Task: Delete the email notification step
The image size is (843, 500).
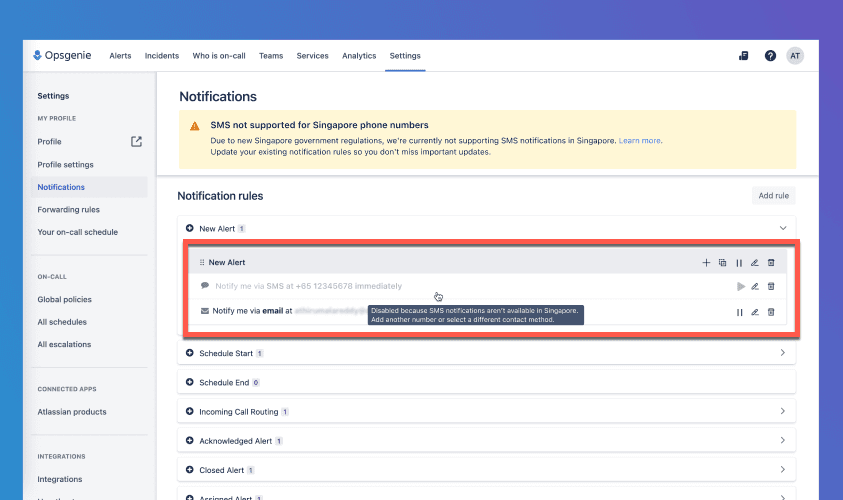Action: [x=771, y=312]
